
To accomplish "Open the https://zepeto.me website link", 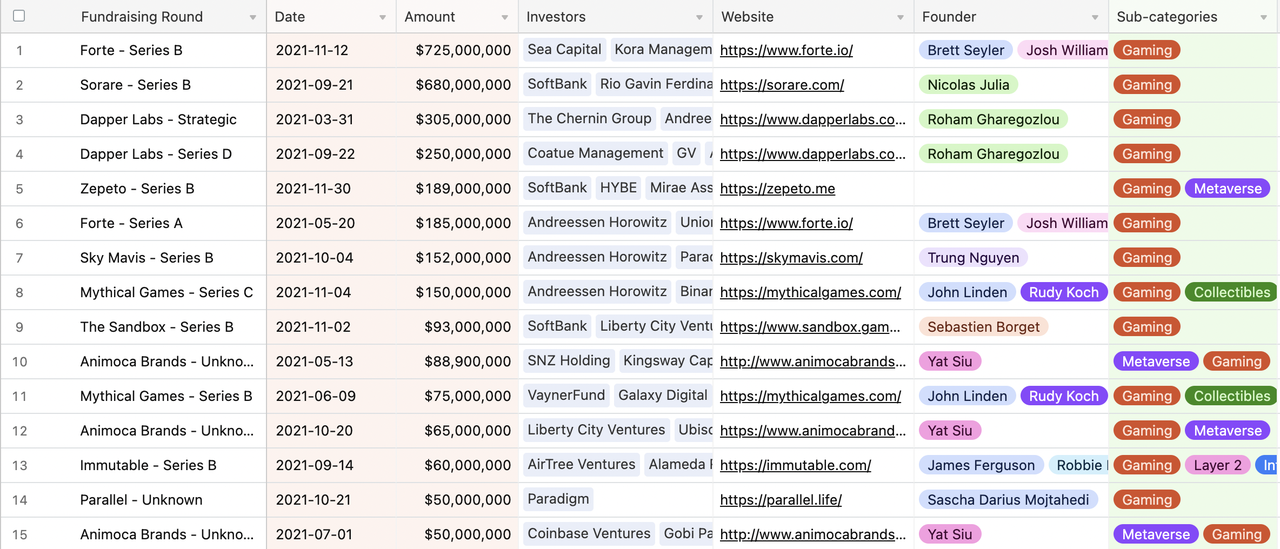I will coord(777,189).
